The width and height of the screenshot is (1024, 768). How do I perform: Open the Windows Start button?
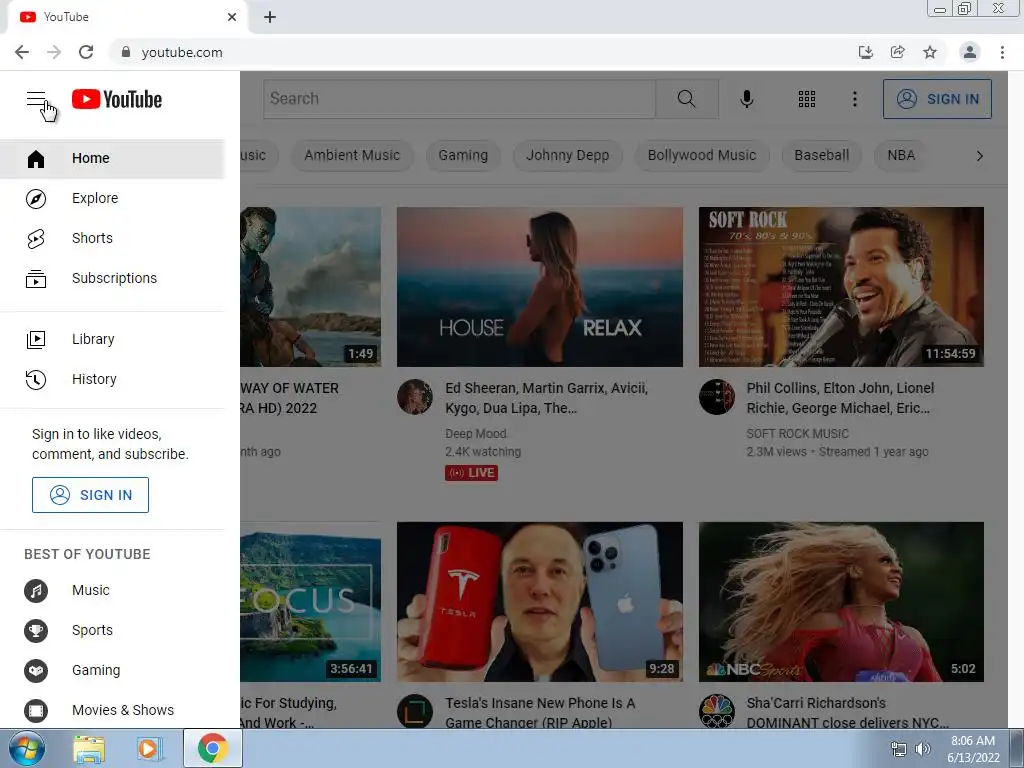tap(27, 748)
